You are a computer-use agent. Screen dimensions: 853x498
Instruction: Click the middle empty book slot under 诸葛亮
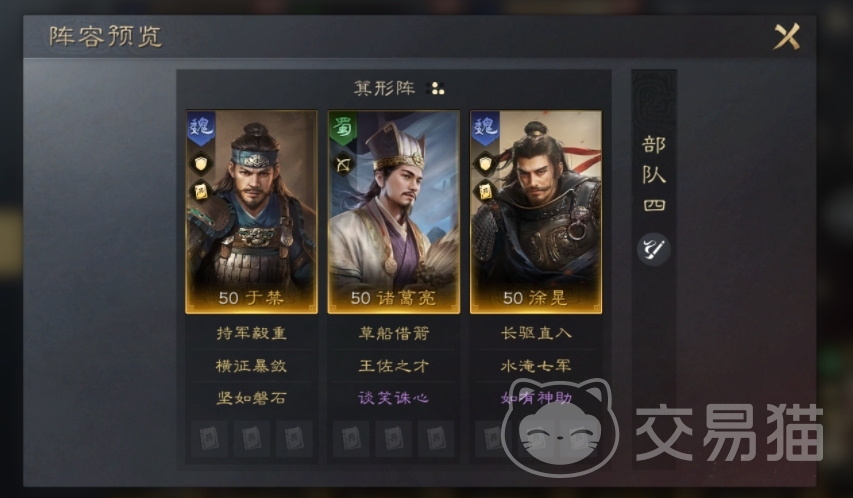click(x=394, y=438)
